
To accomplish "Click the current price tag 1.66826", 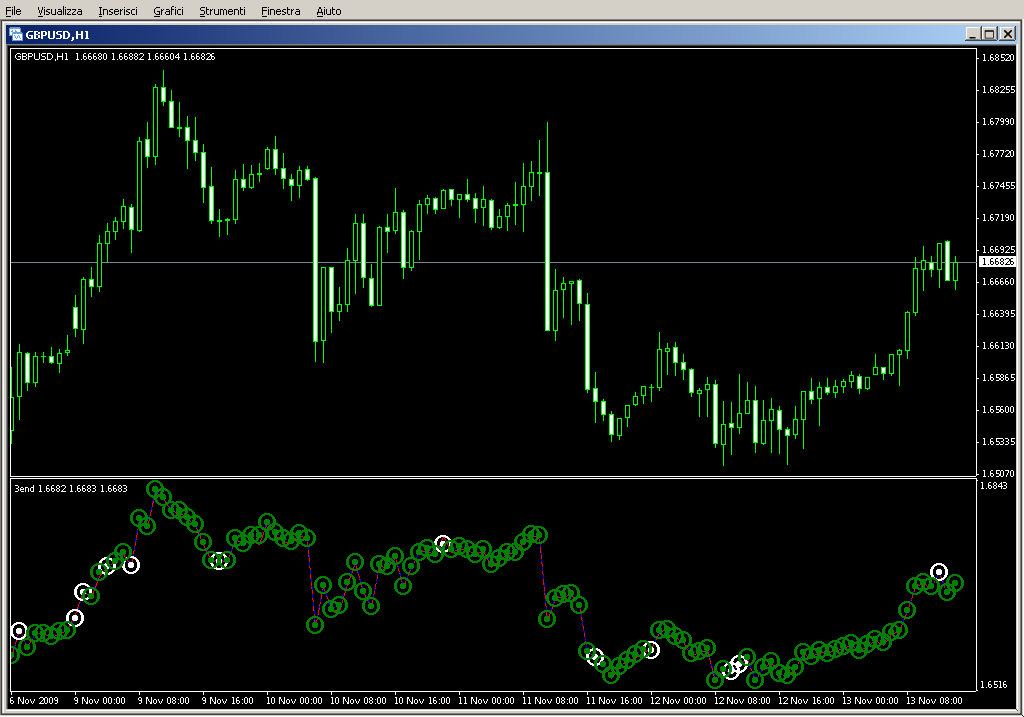I will click(997, 262).
